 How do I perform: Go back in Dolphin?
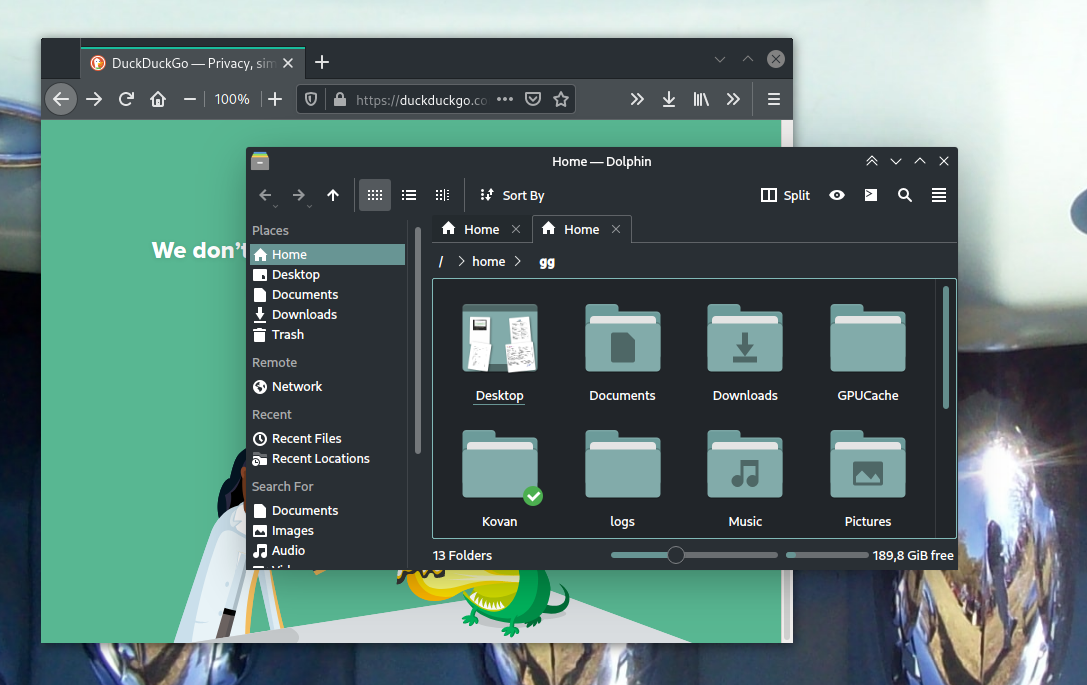[x=265, y=196]
